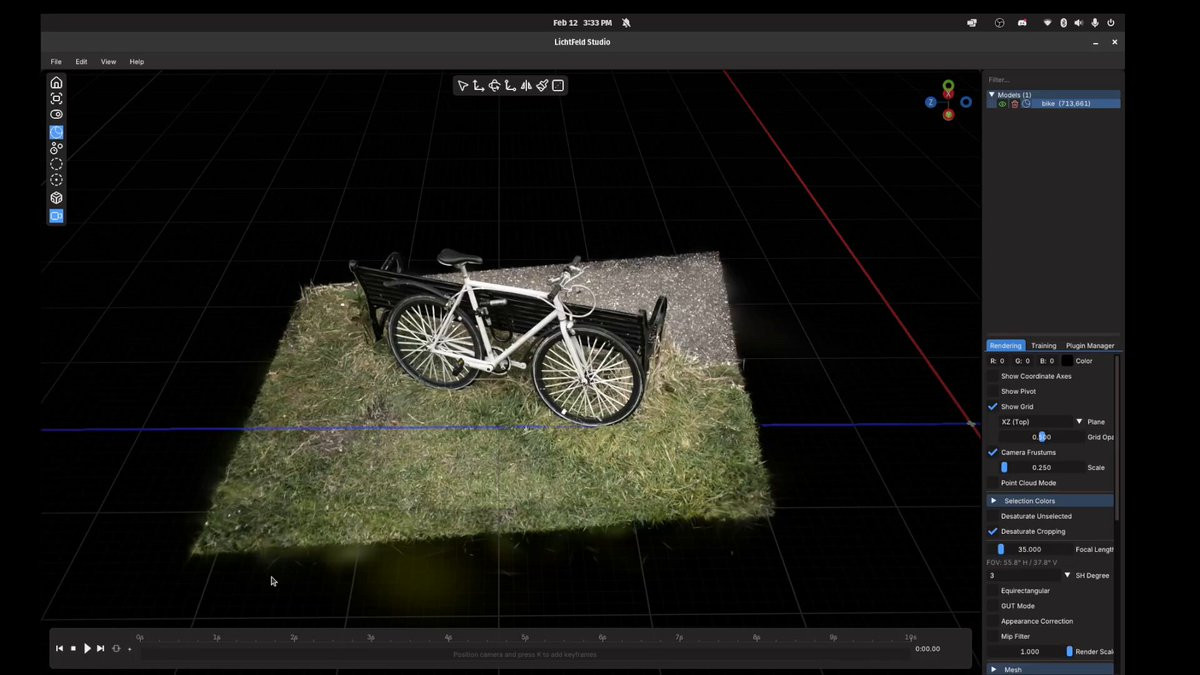Choose the brush tool in top toolbar
The image size is (1200, 675).
coord(542,86)
